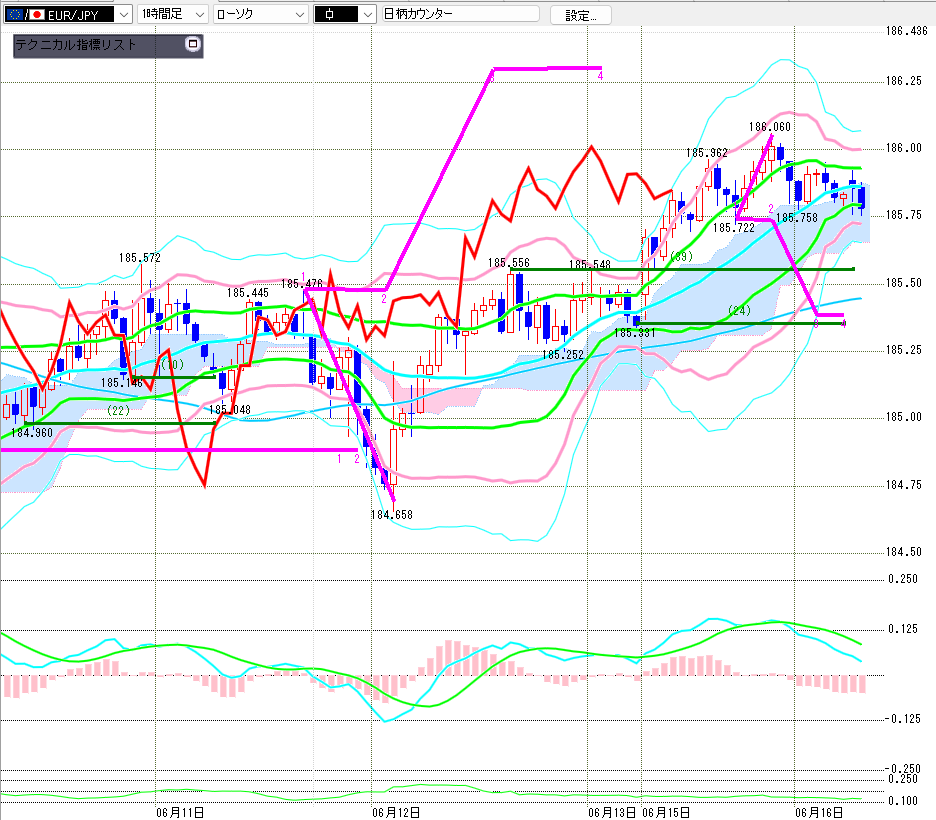936x820 pixels.
Task: Click the 185.548 price label
Action: point(590,264)
